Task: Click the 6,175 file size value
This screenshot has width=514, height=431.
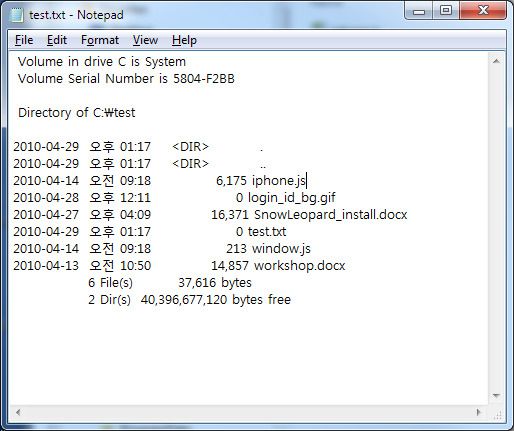Action: point(231,181)
